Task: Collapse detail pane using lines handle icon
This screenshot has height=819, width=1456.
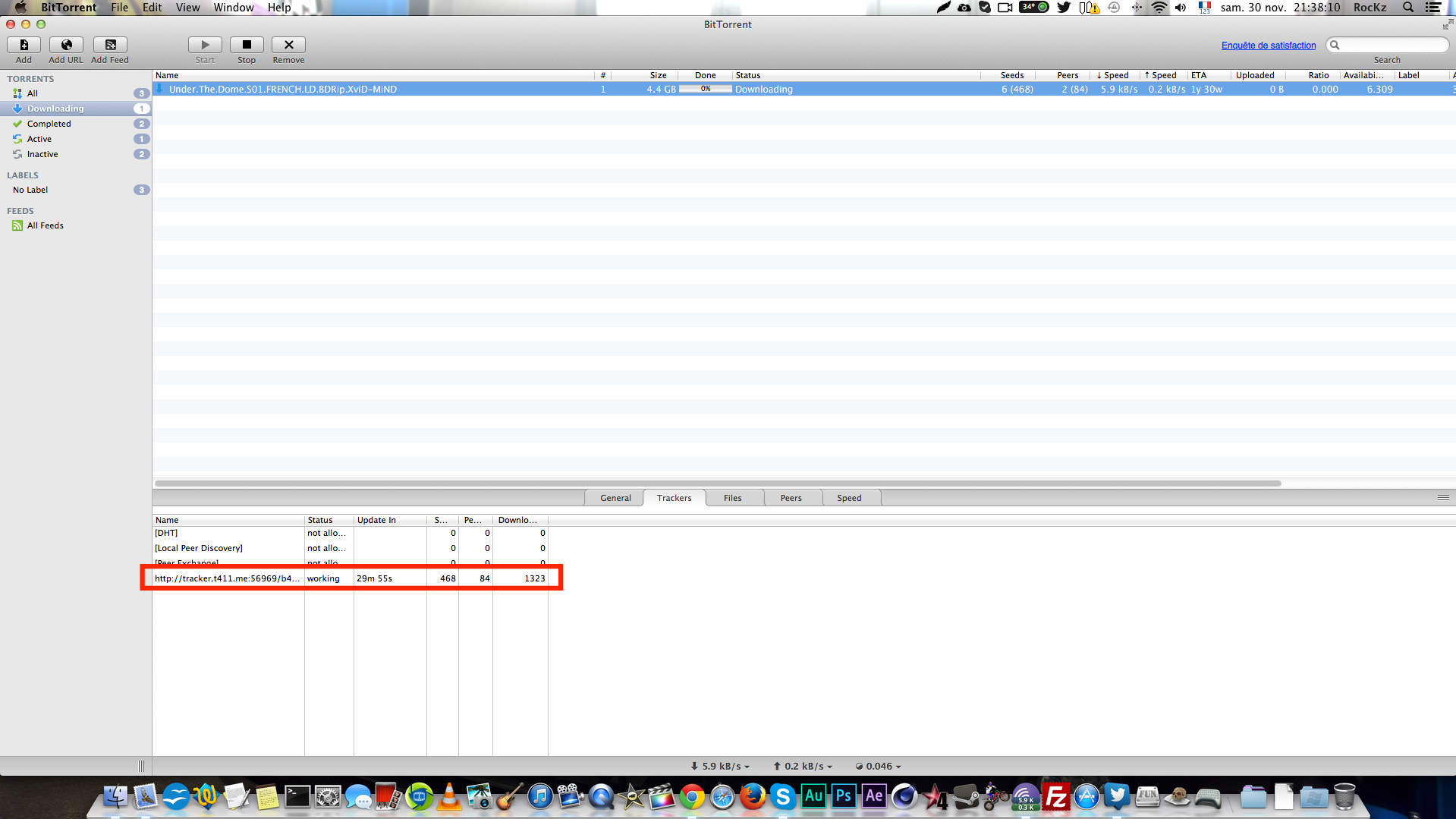Action: point(1443,498)
